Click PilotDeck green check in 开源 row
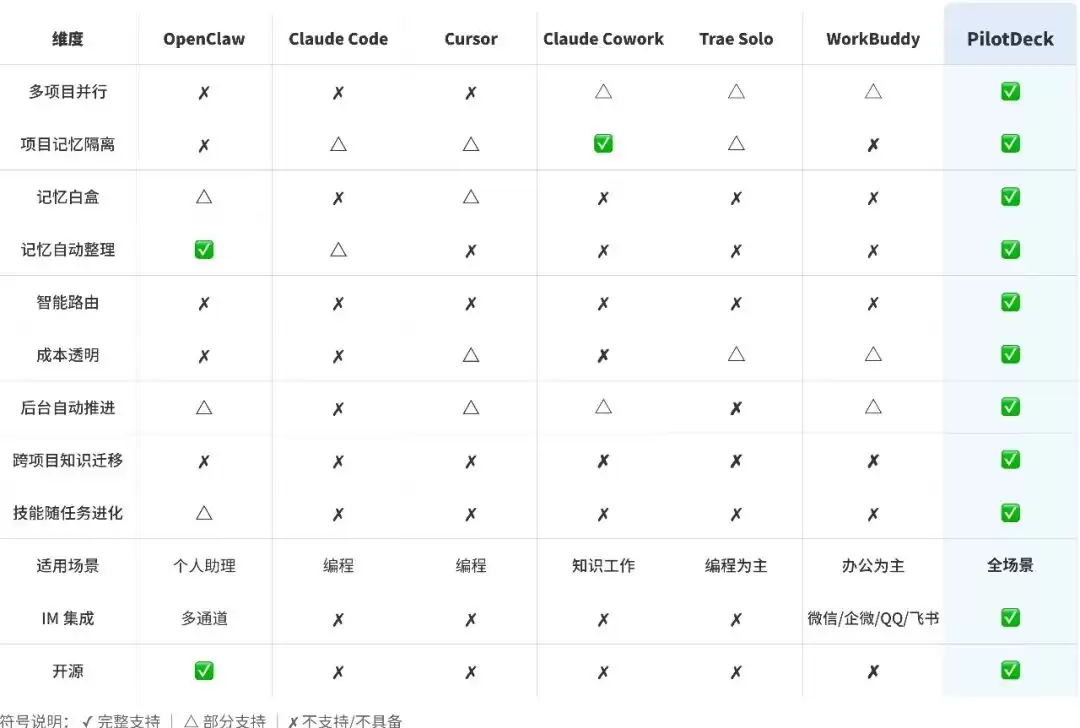Screen dimensions: 1080x728 1010,670
